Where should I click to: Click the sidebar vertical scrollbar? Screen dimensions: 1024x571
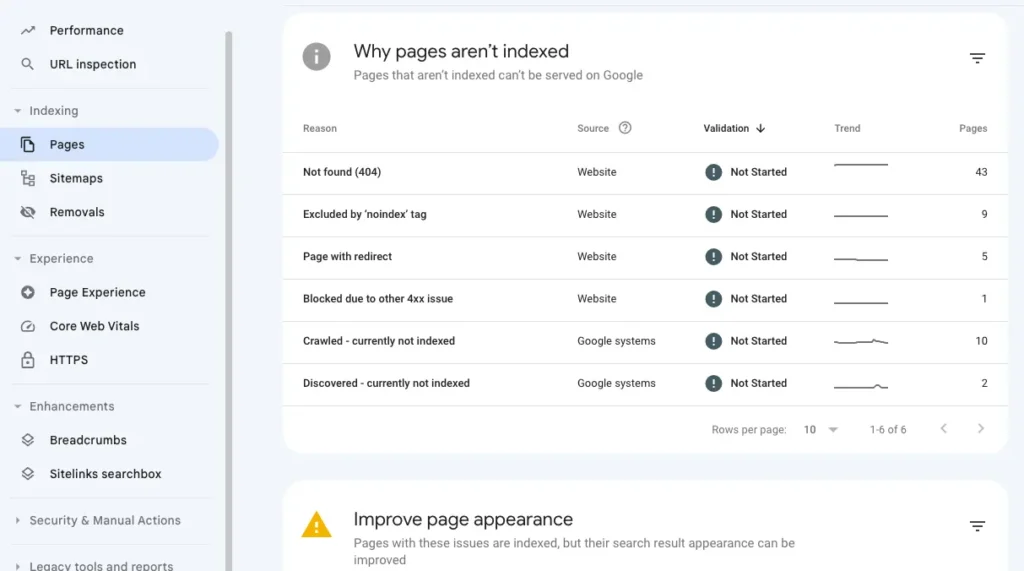(229, 301)
